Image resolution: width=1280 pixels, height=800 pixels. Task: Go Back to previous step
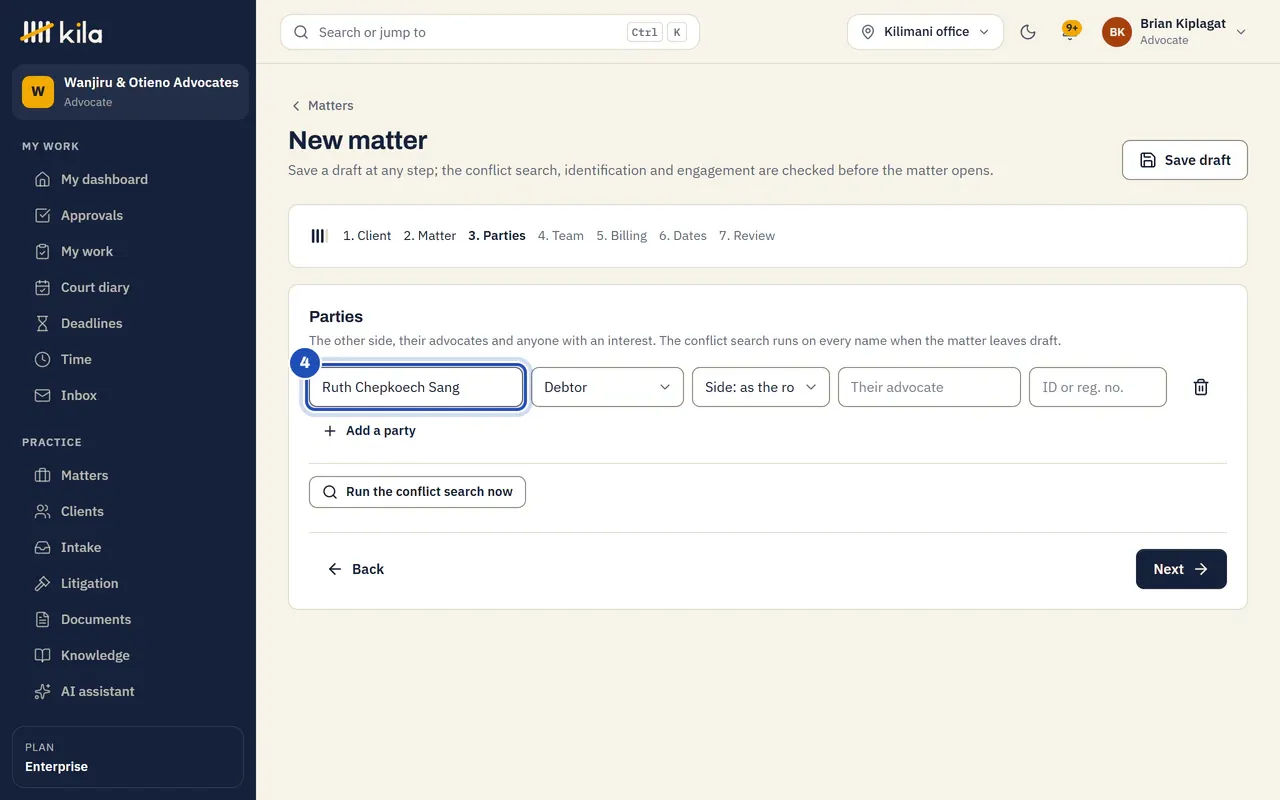point(356,569)
